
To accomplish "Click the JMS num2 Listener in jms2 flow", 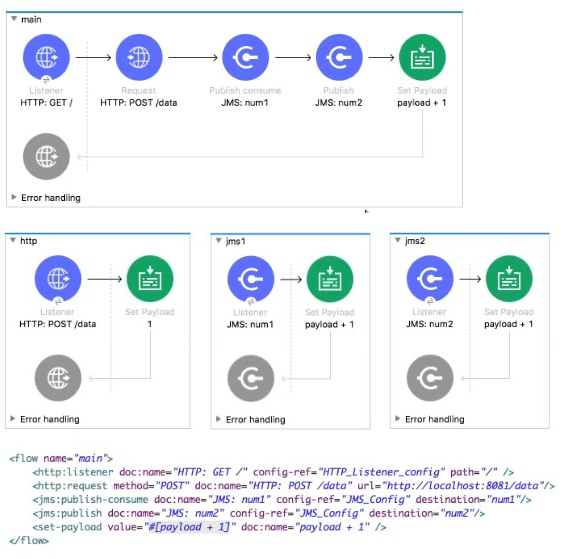I will [430, 279].
